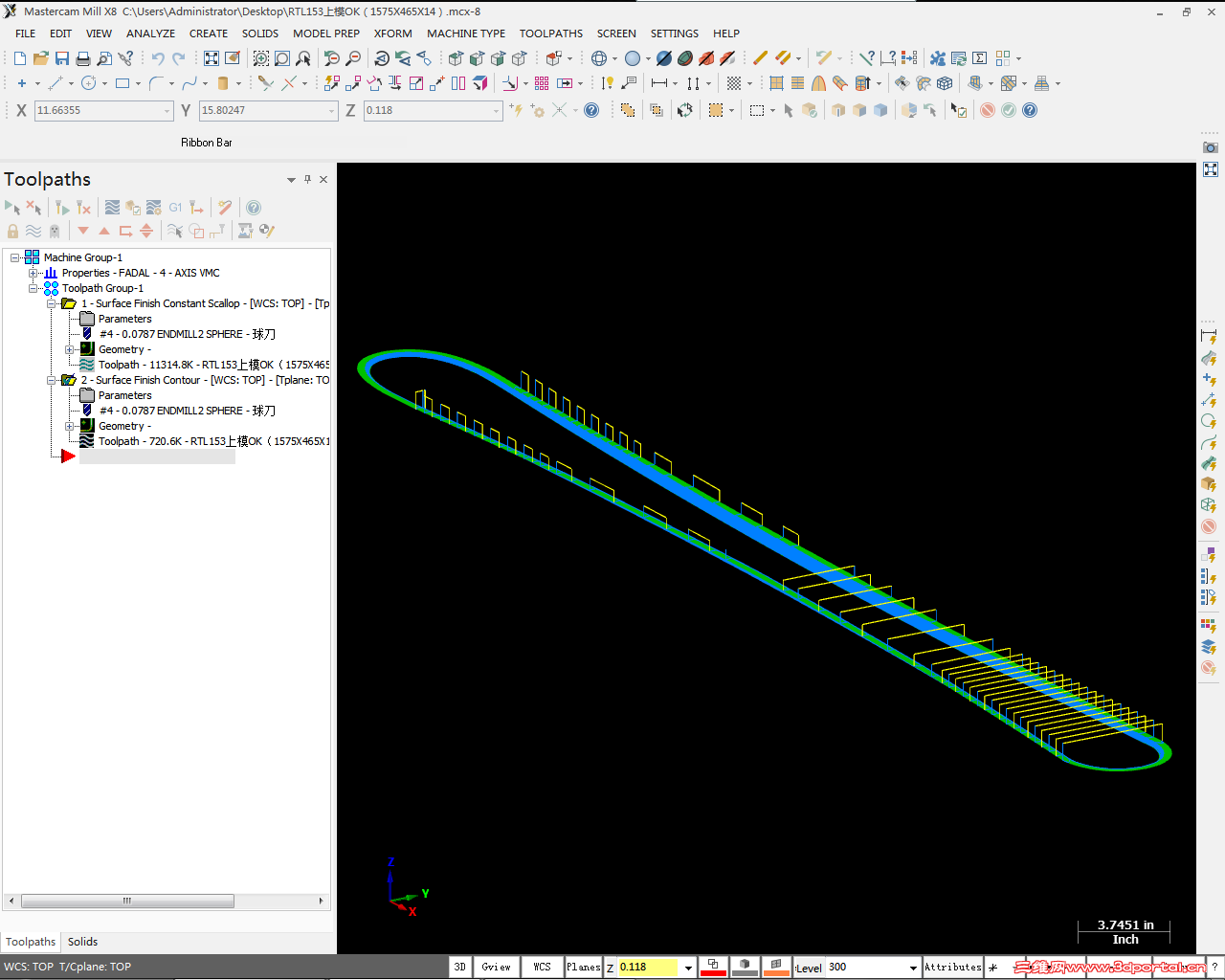Regenerate all selected operations
This screenshot has width=1225, height=980.
point(61,207)
